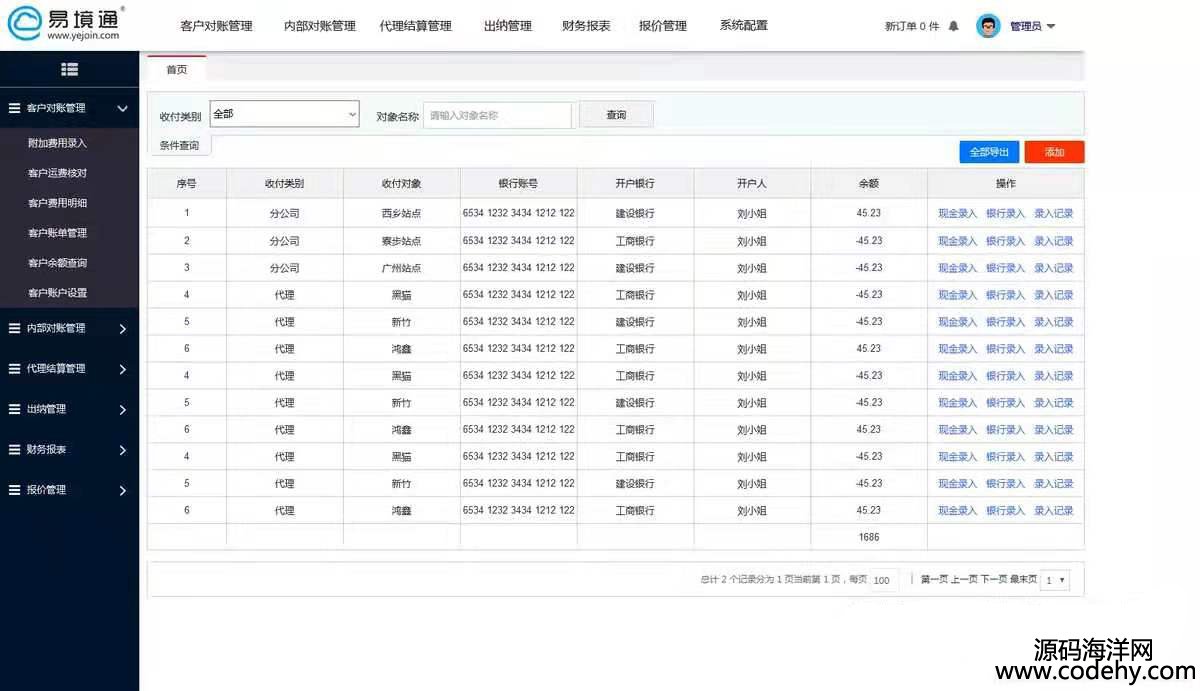Click 银行录入 for 西乡站点 row
This screenshot has height=691, width=1200.
[1005, 213]
